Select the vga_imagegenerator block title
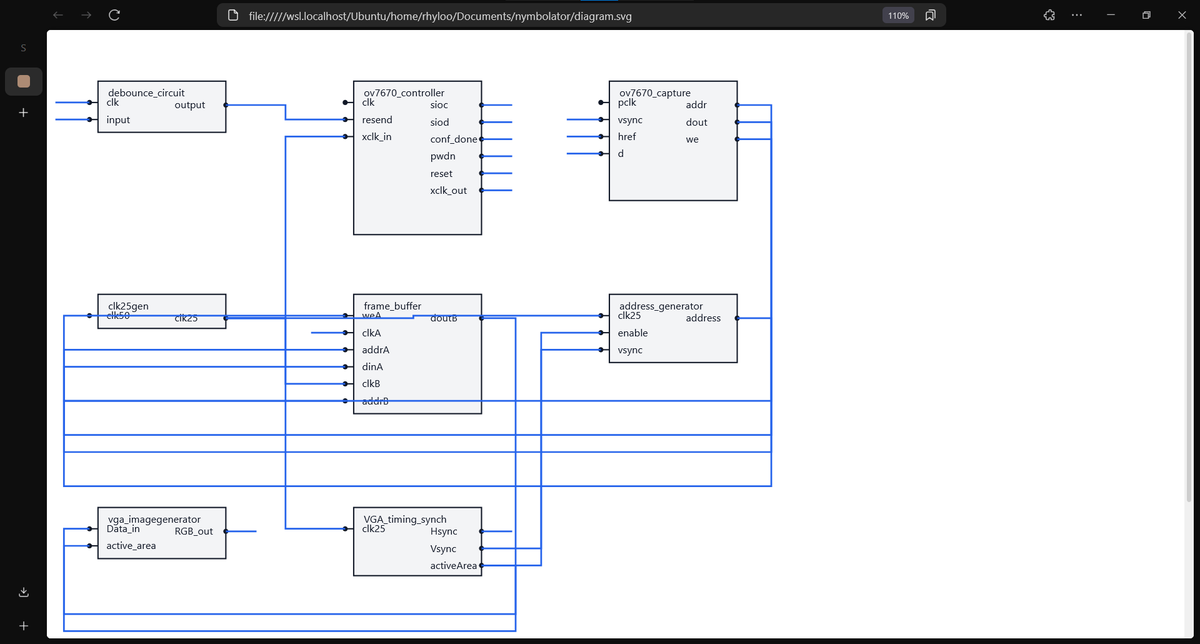This screenshot has height=644, width=1200. [154, 520]
